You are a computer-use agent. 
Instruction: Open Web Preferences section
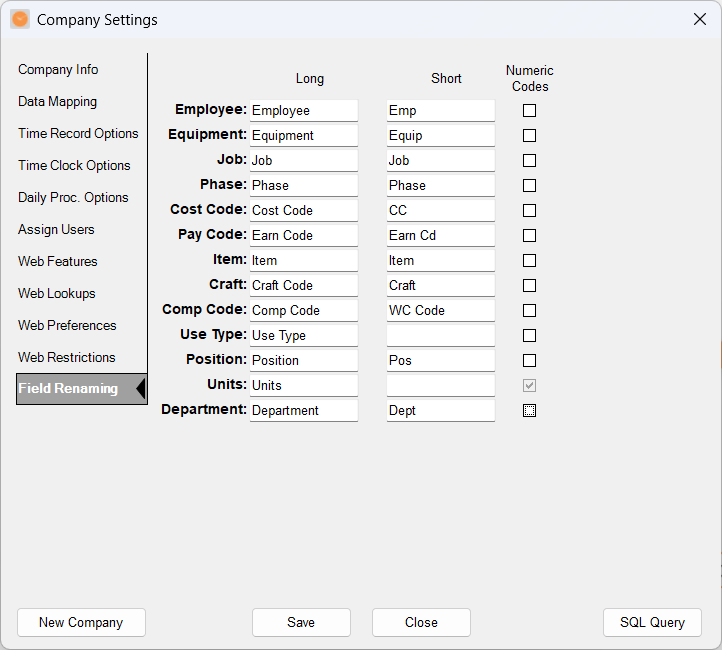67,325
